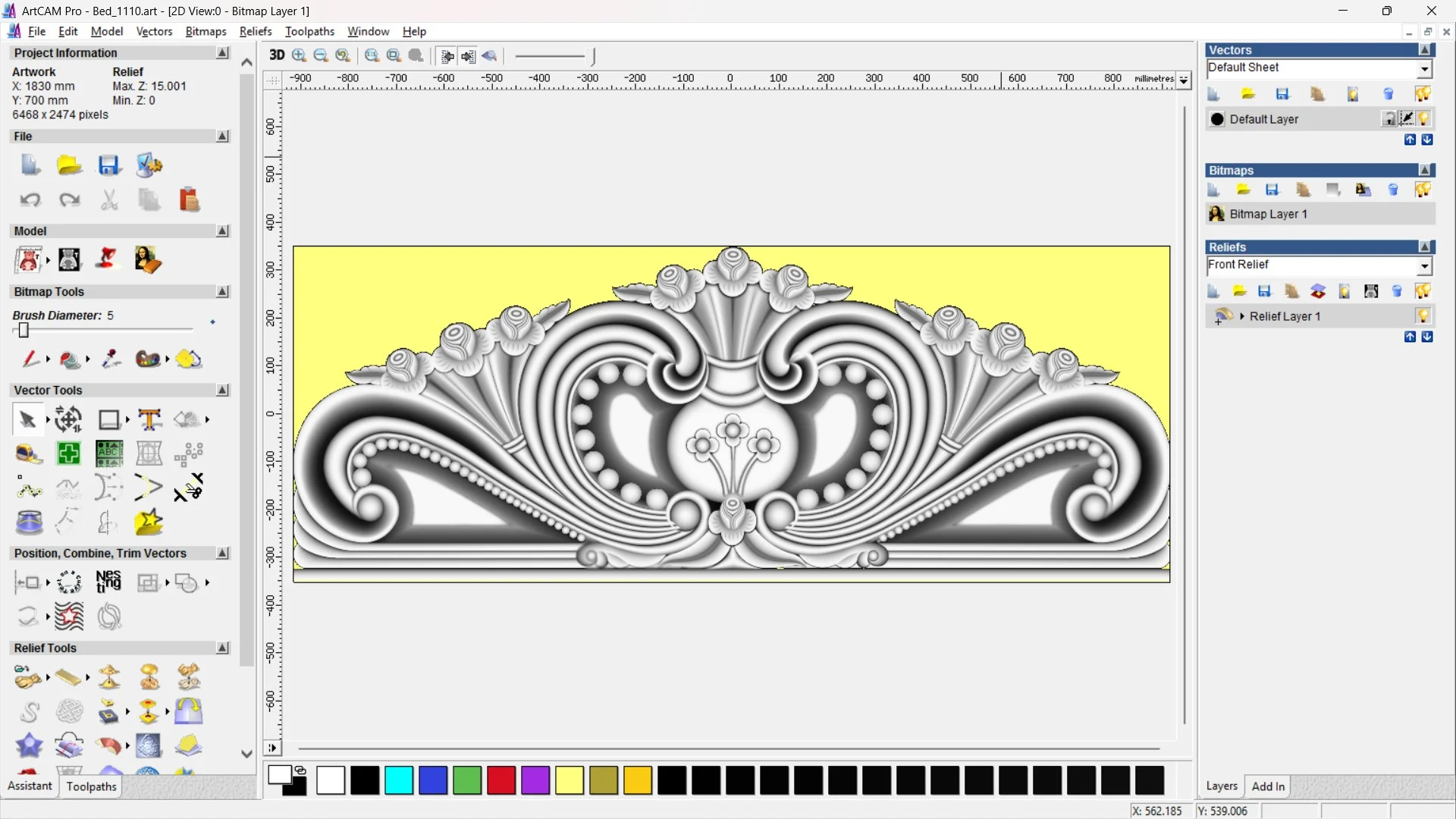
Task: Click the Zoom In toolbar icon
Action: tap(299, 55)
